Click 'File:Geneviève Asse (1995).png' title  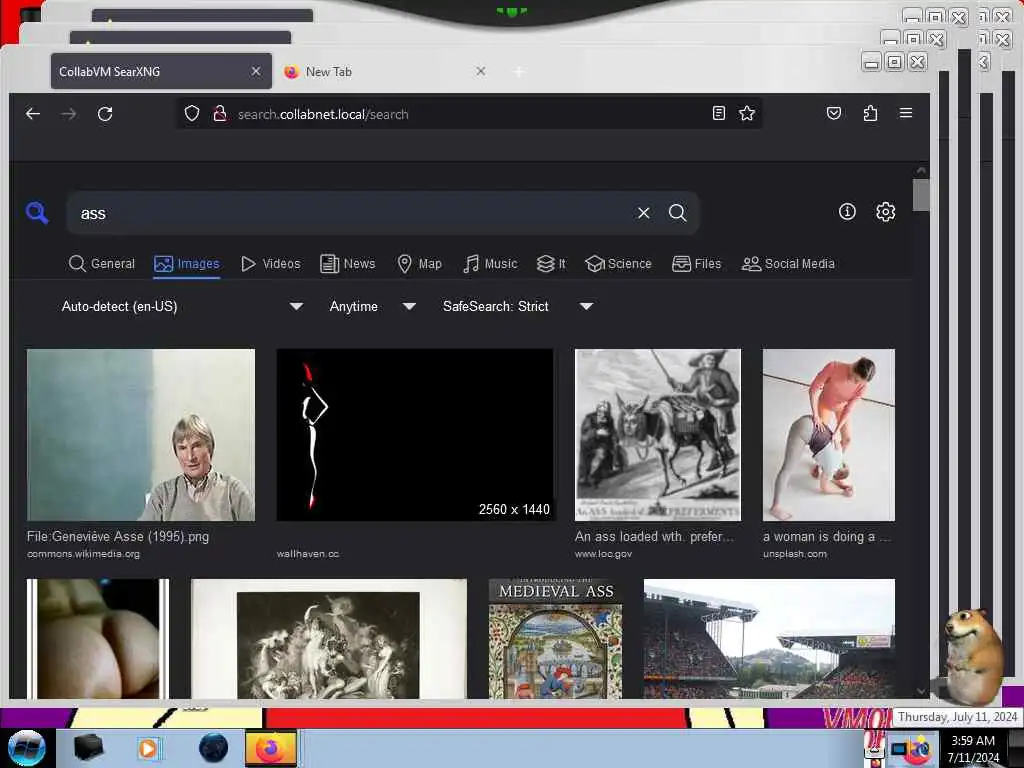(118, 536)
